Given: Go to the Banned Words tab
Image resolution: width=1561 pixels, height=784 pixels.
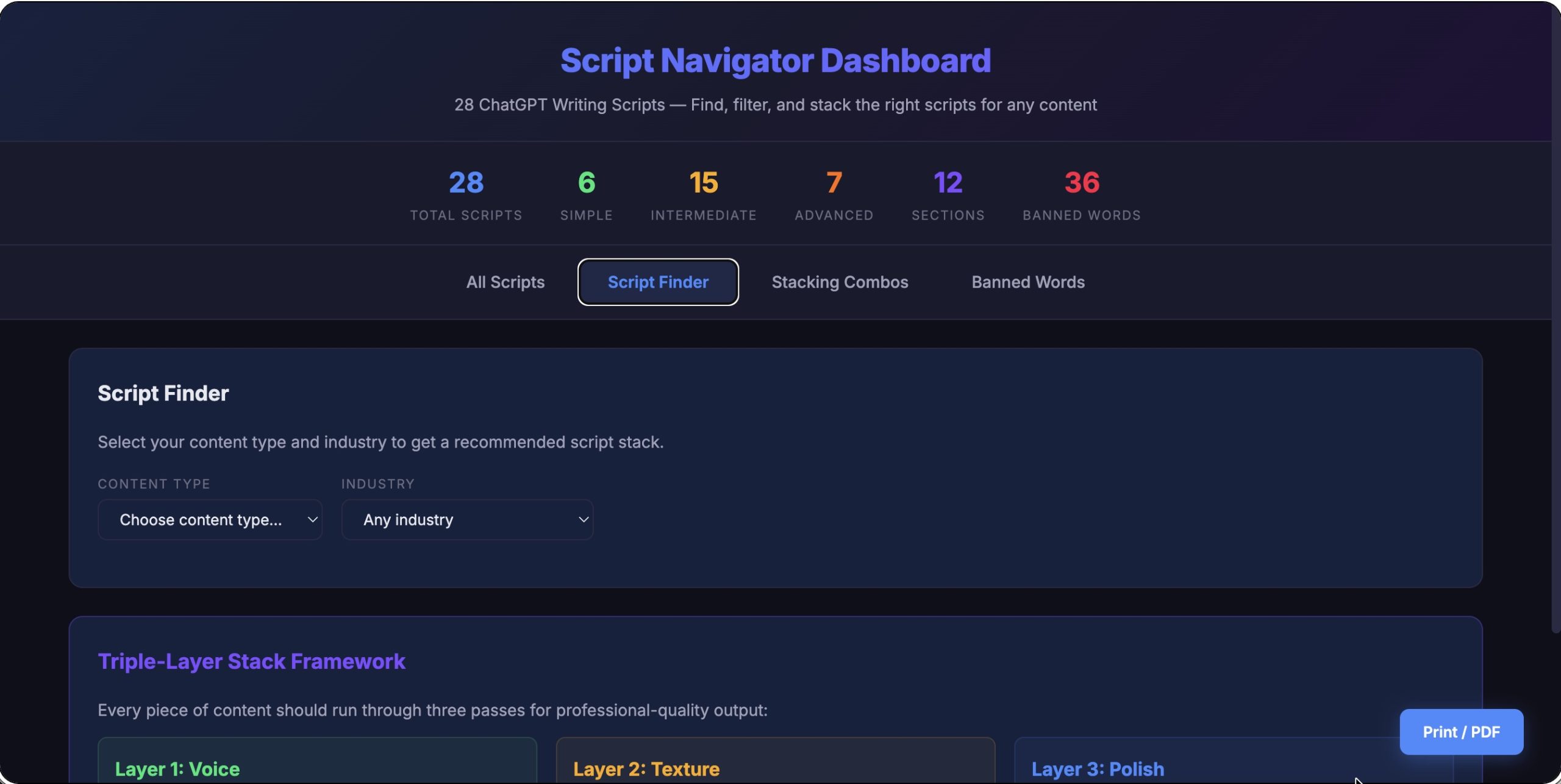Looking at the screenshot, I should [x=1027, y=282].
